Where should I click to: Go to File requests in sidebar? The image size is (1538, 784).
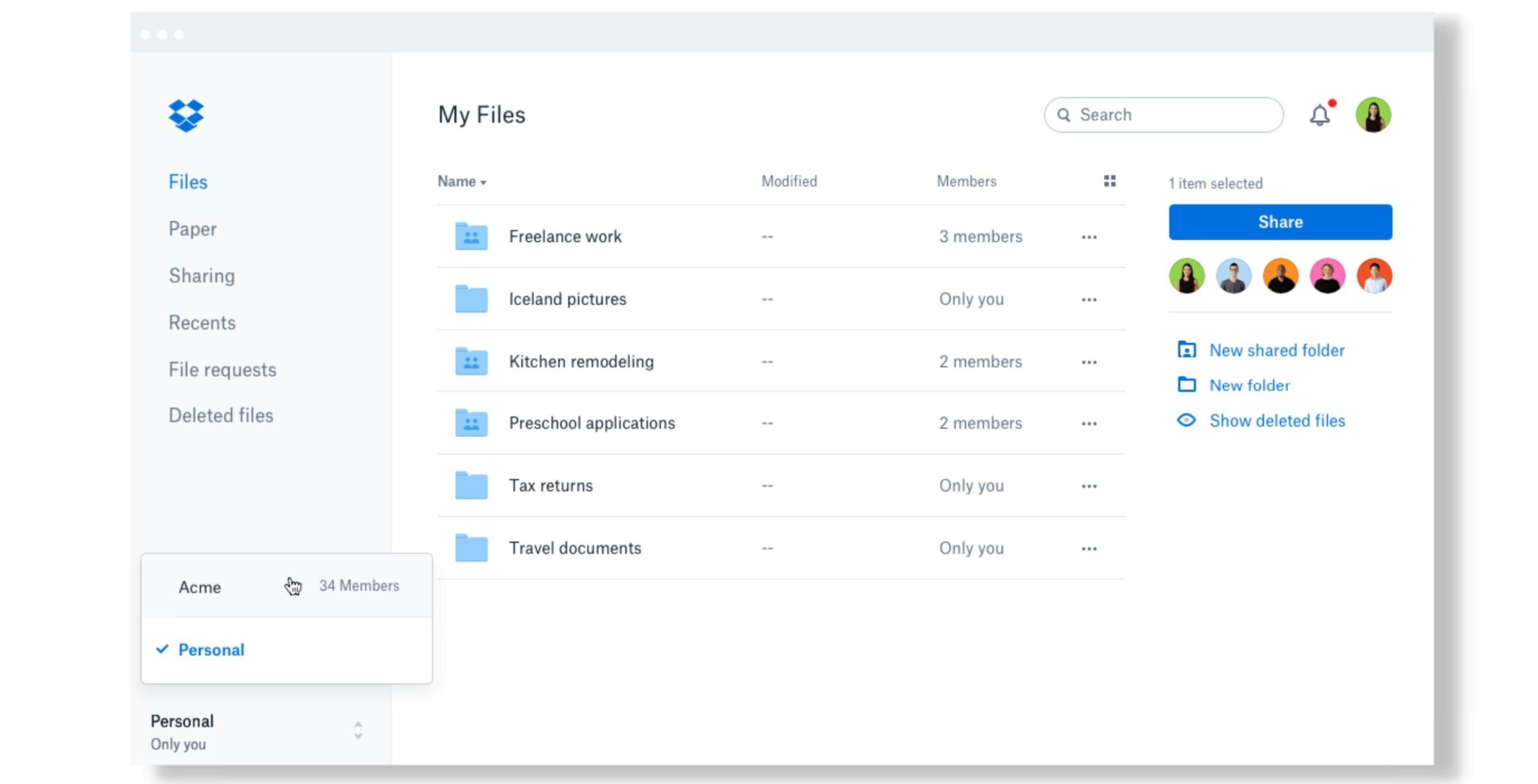pos(222,369)
